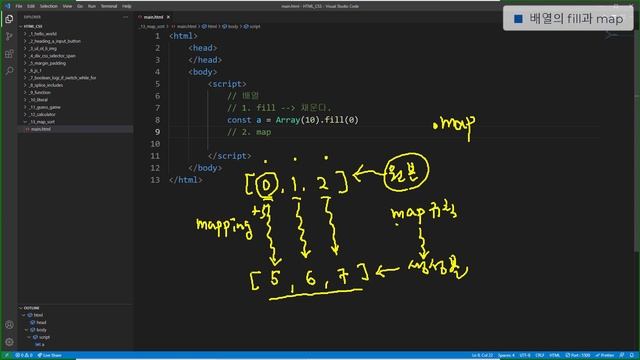
Task: Open the Accounts menu icon
Action: (9, 325)
